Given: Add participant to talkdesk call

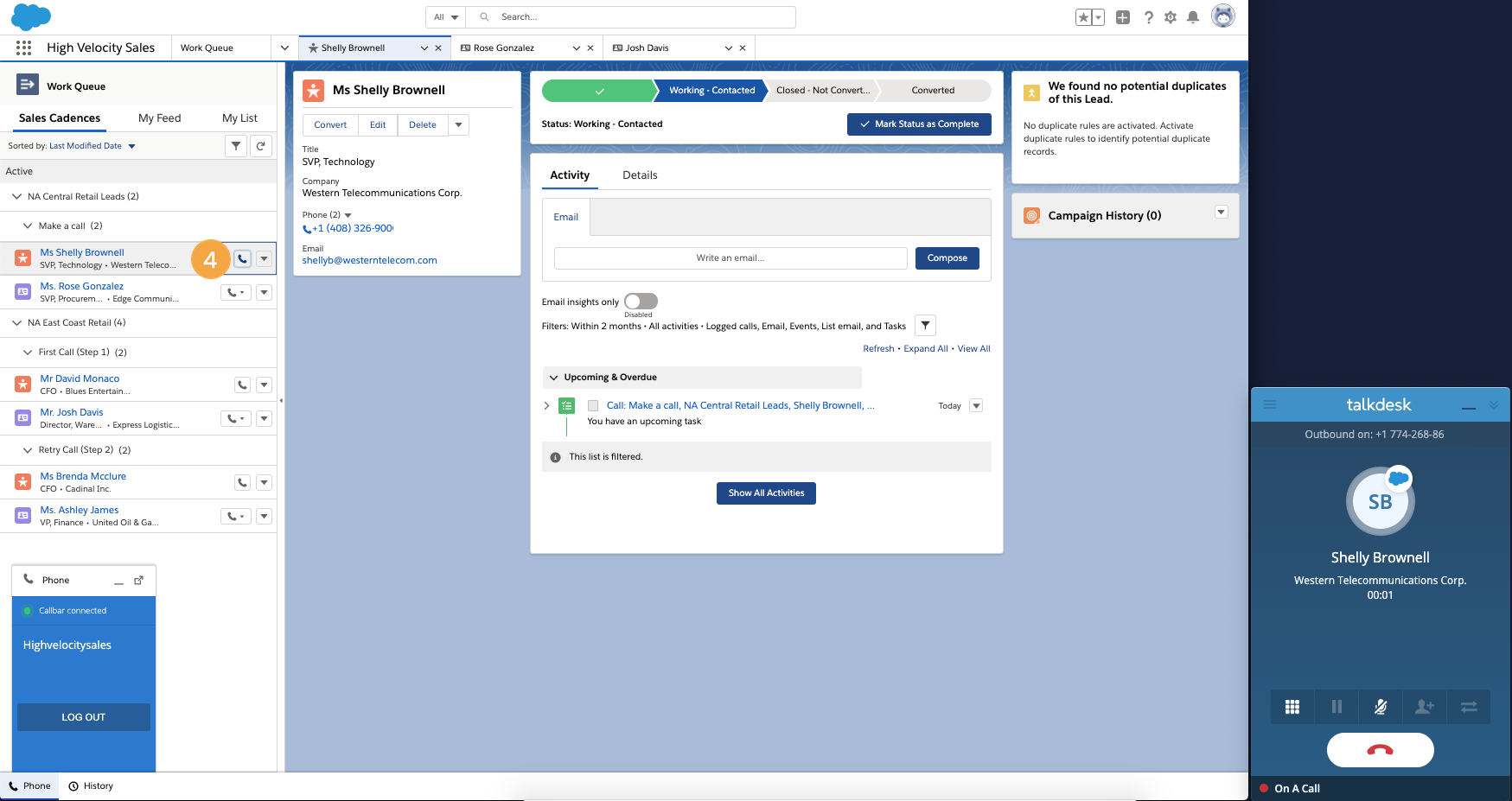Looking at the screenshot, I should [1425, 707].
